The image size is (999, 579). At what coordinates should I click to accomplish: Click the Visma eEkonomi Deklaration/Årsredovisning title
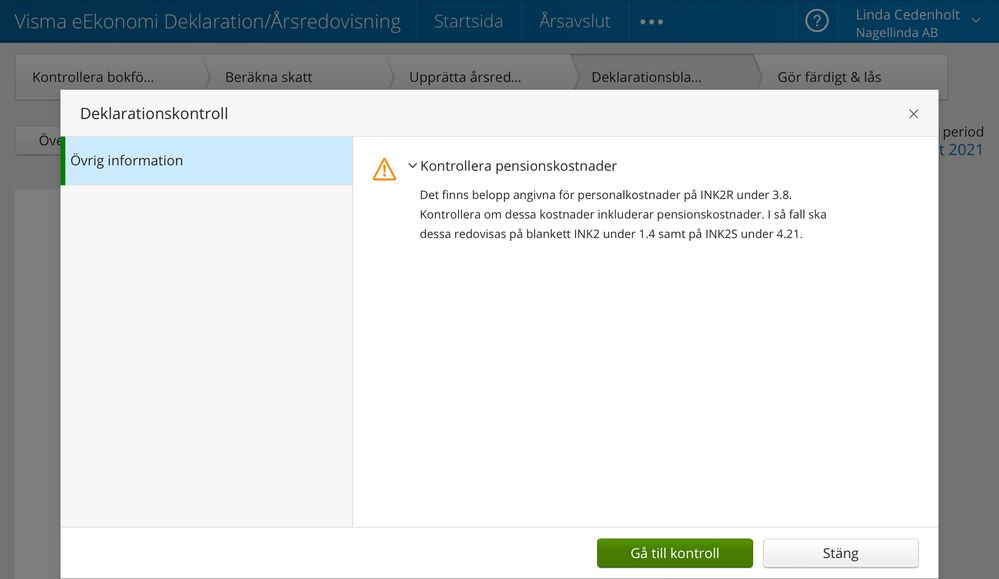pos(207,21)
